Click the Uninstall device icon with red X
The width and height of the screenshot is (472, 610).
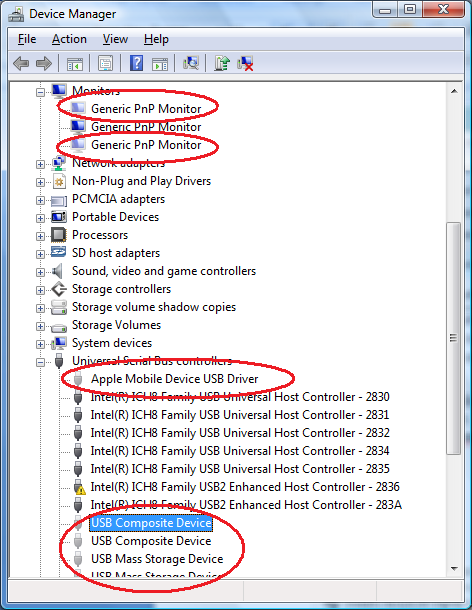point(245,63)
